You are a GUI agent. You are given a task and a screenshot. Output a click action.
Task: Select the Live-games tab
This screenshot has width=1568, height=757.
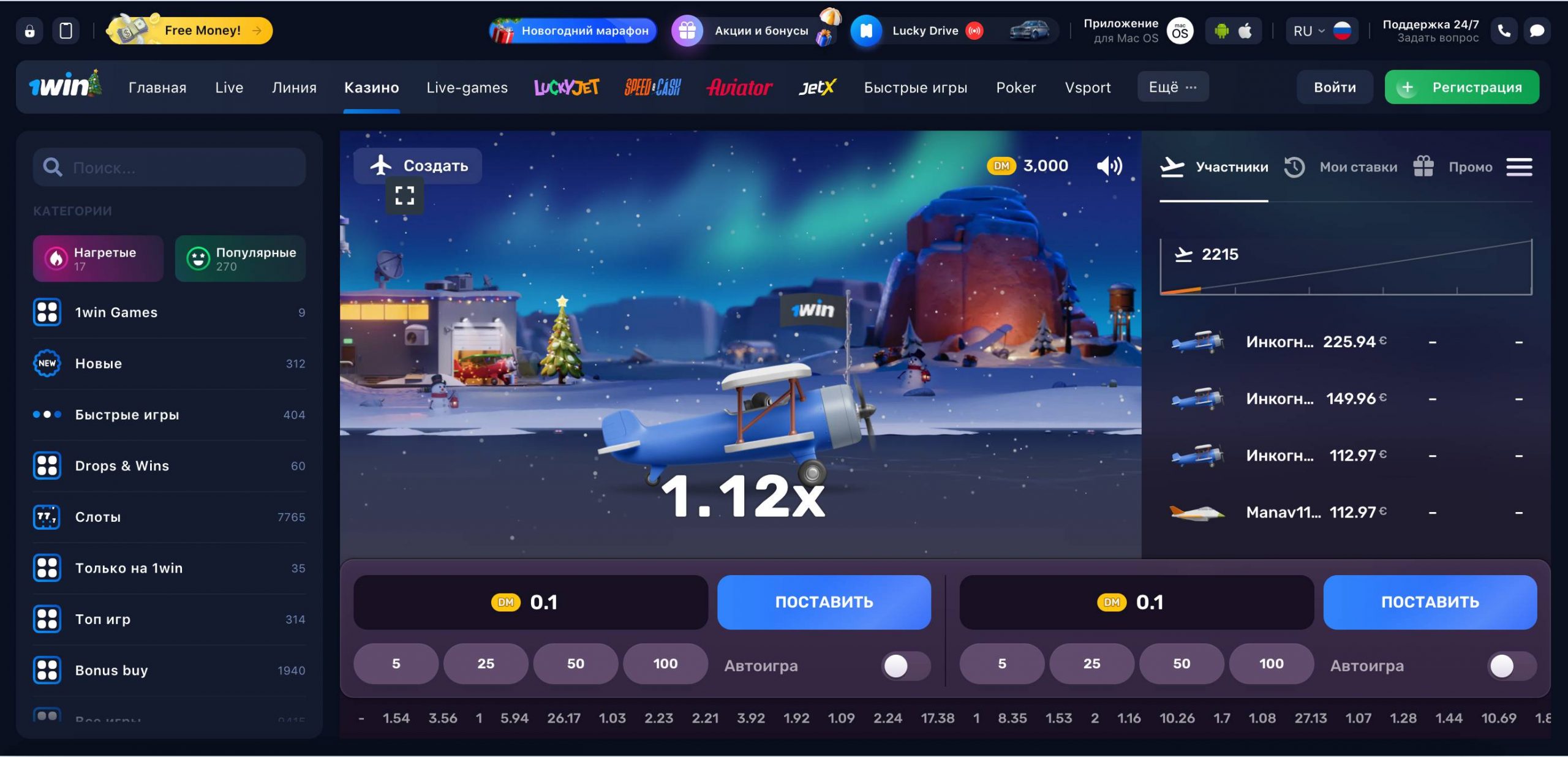(x=467, y=87)
